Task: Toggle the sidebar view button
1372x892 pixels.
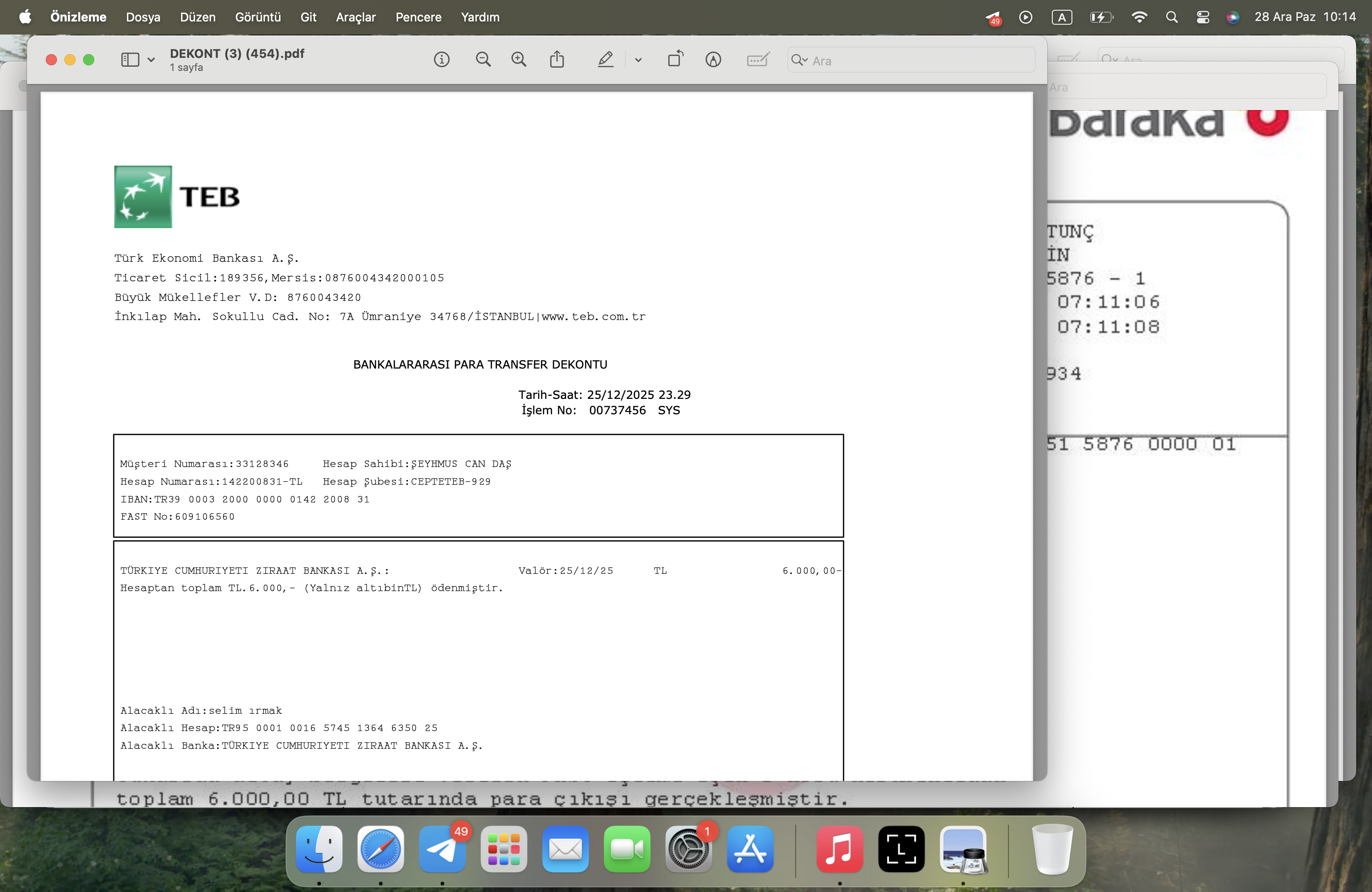Action: tap(130, 59)
